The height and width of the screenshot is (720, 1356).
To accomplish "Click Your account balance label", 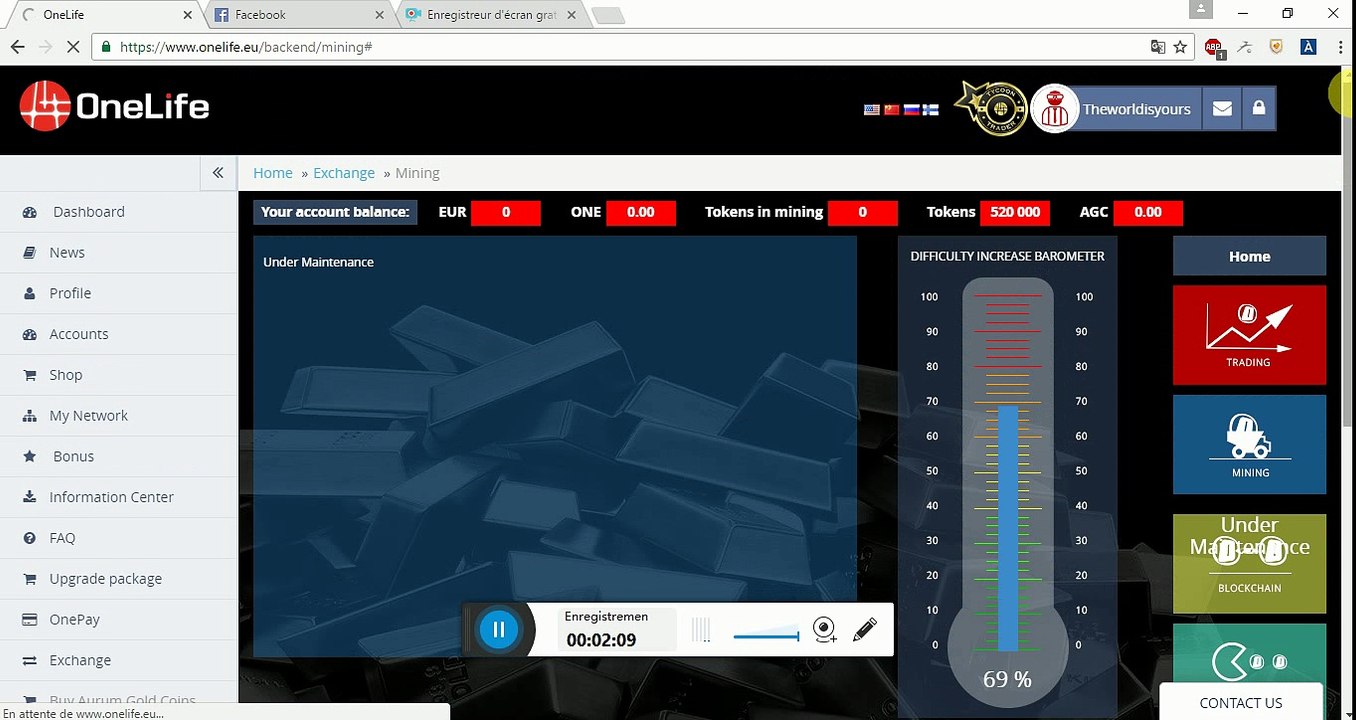I will 335,212.
